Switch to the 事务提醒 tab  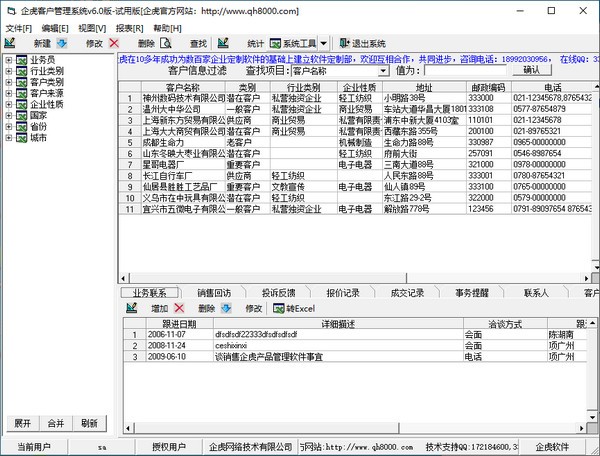coord(472,293)
